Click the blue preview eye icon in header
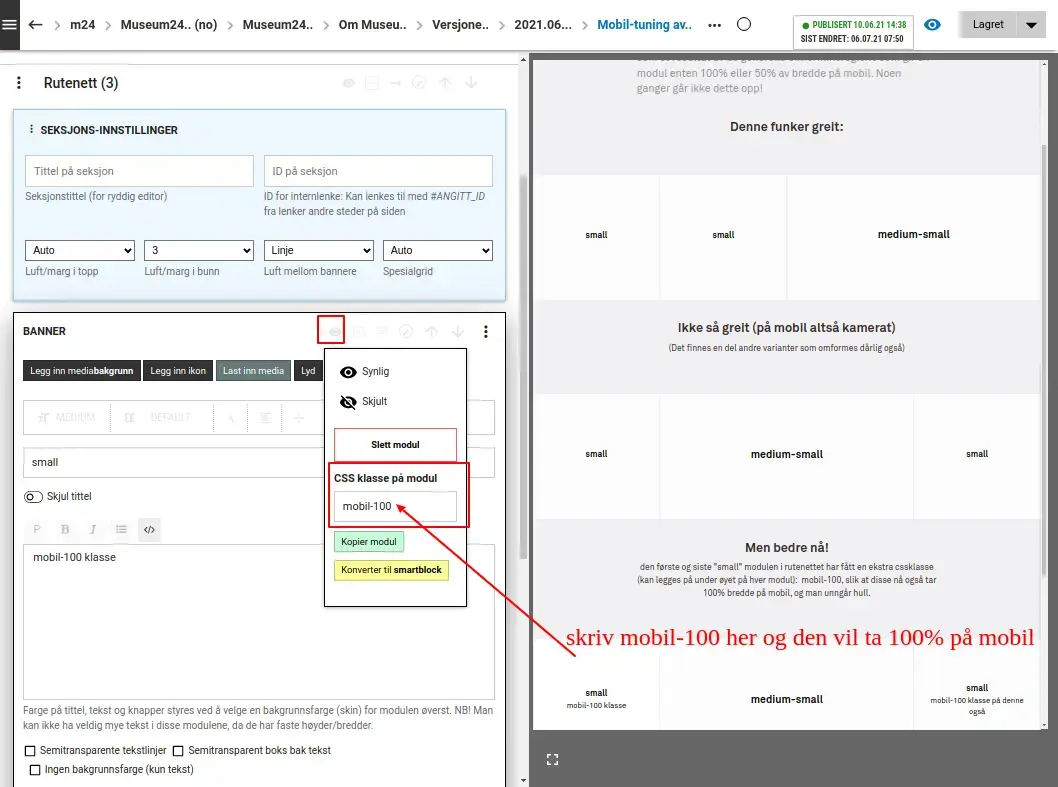The image size is (1058, 787). coord(932,24)
